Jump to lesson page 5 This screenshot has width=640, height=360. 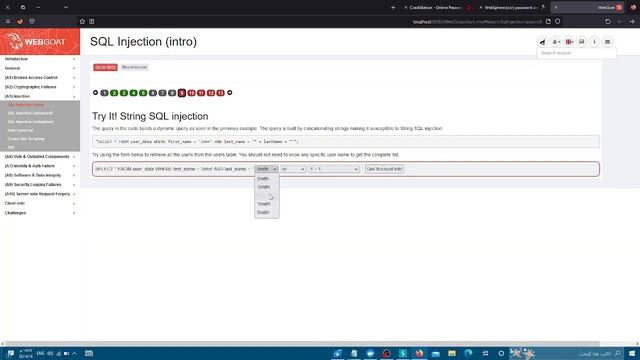pos(143,93)
